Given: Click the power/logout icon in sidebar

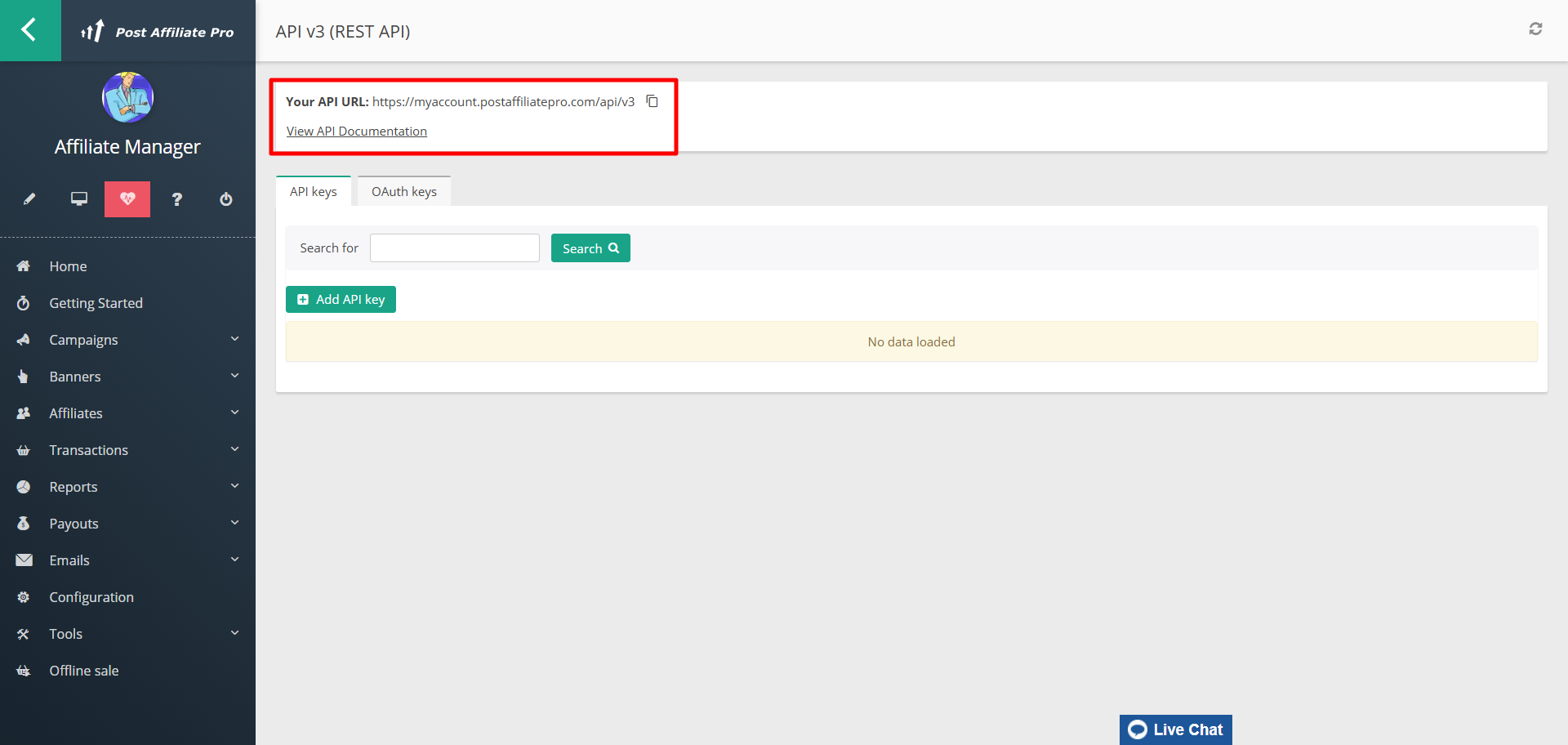Looking at the screenshot, I should click(x=225, y=199).
